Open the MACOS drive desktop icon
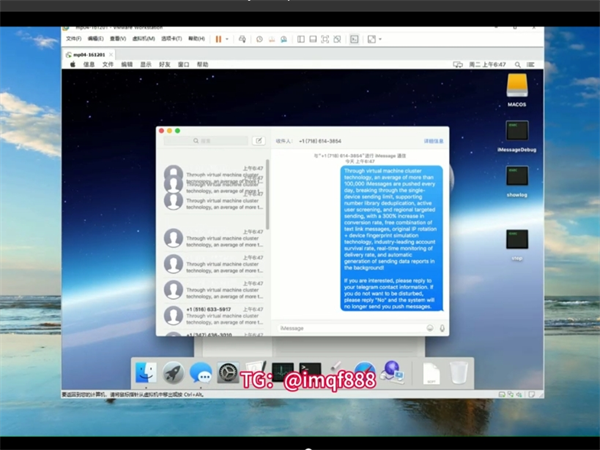This screenshot has width=600, height=450. coord(517,86)
